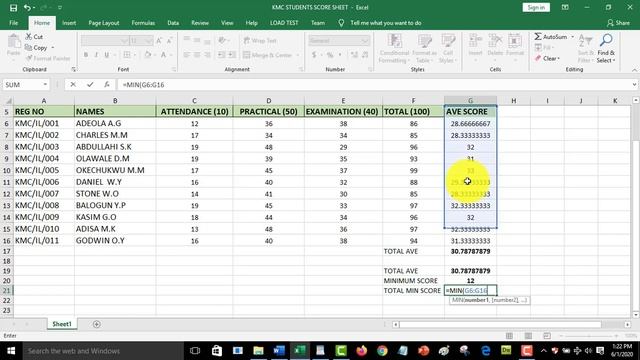
Task: Switch to the Page Layout tab
Action: (x=104, y=23)
